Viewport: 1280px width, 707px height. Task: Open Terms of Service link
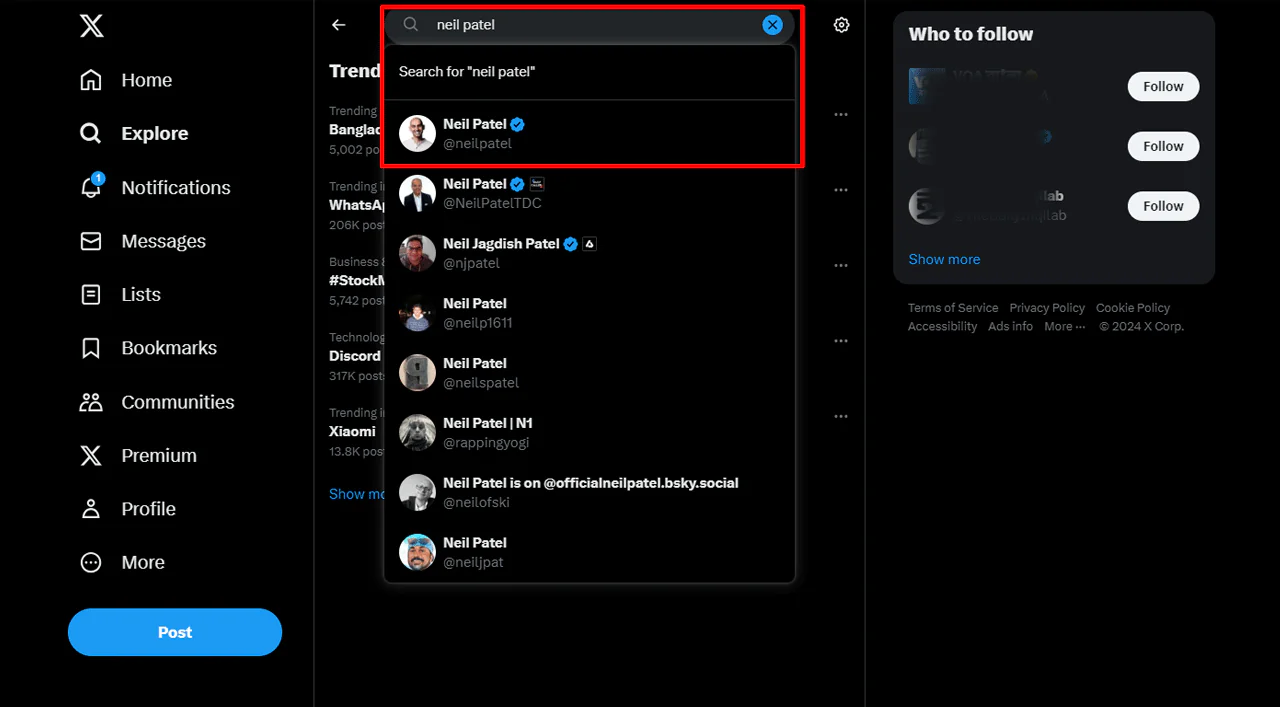[953, 308]
